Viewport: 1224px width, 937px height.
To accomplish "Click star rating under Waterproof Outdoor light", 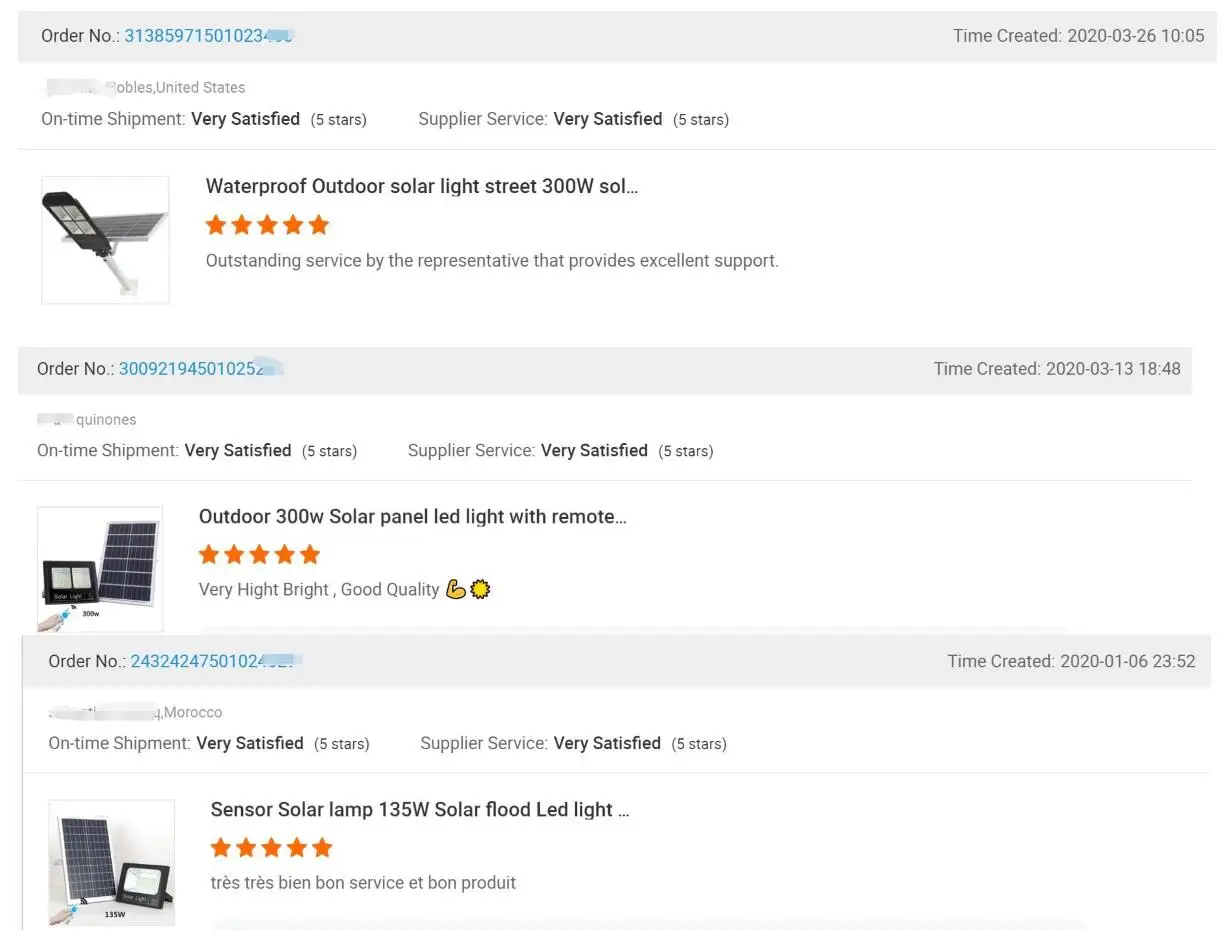I will click(267, 225).
